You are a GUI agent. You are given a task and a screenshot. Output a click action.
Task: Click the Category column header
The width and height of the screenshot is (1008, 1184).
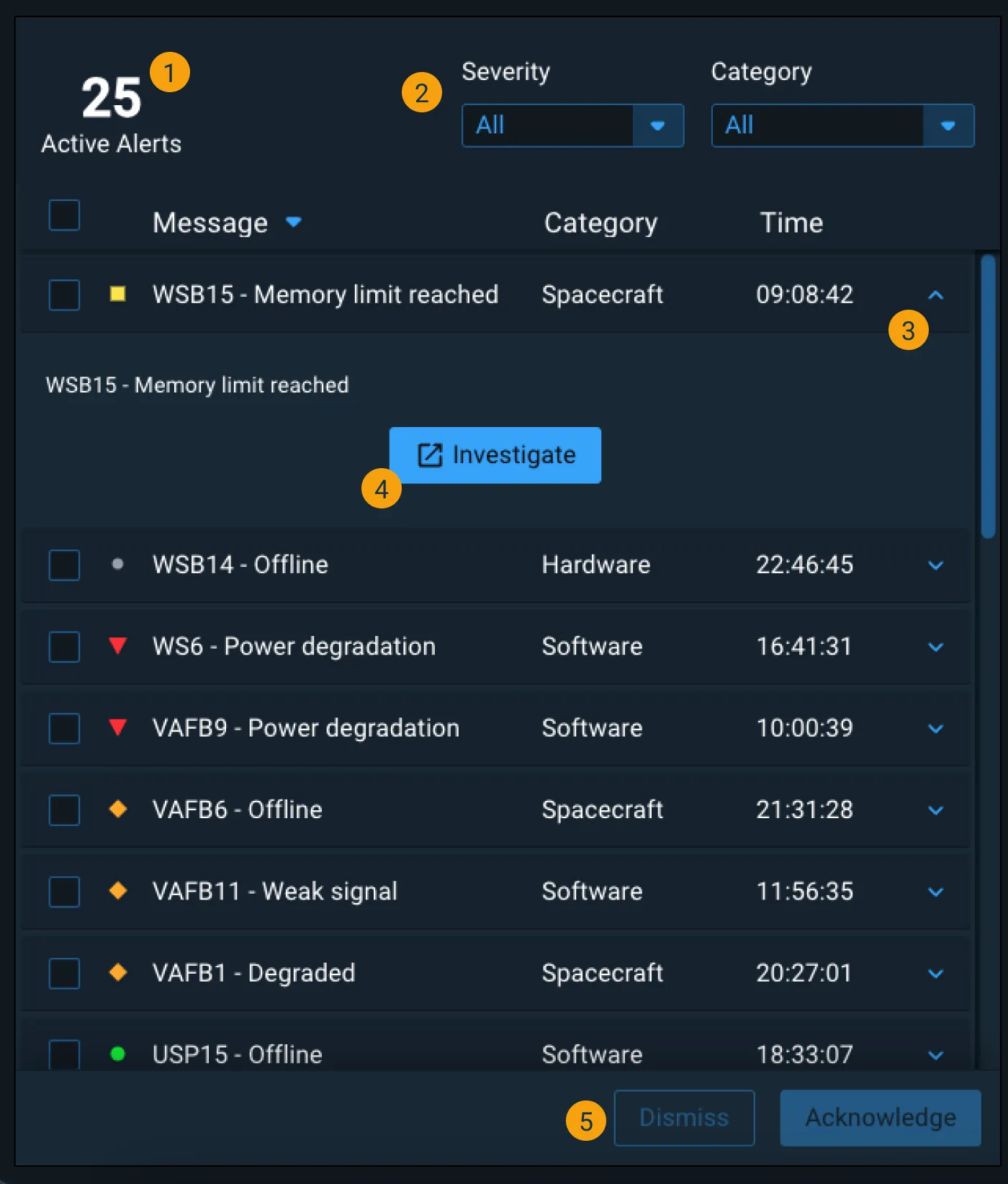tap(600, 223)
